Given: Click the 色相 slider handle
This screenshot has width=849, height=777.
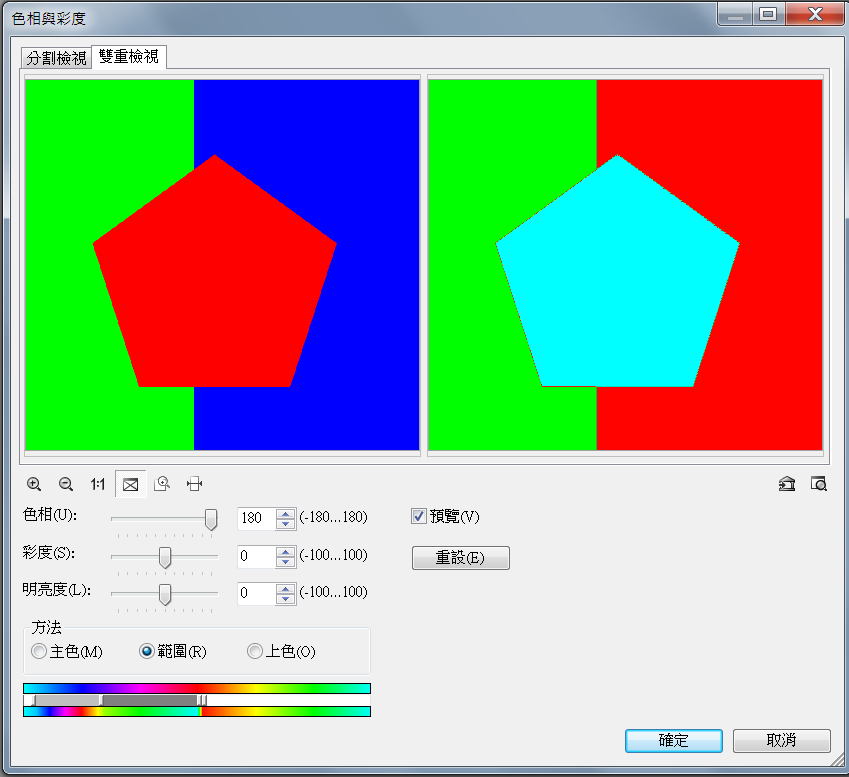Looking at the screenshot, I should point(211,519).
